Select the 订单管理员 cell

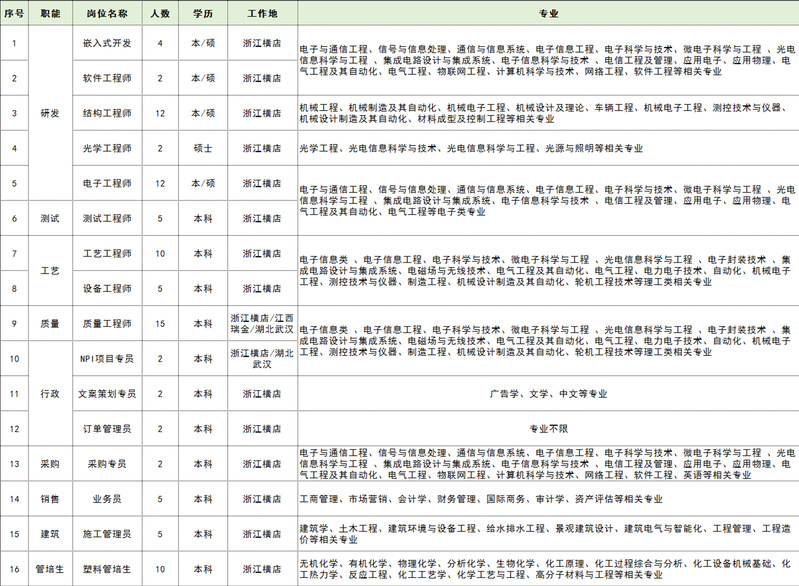pyautogui.click(x=107, y=429)
